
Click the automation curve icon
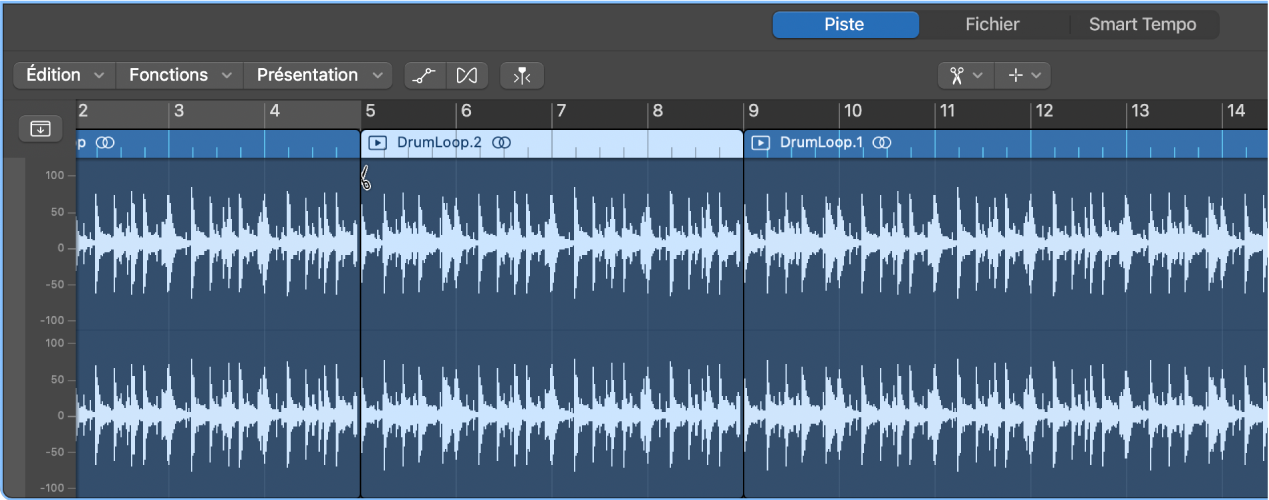(425, 75)
